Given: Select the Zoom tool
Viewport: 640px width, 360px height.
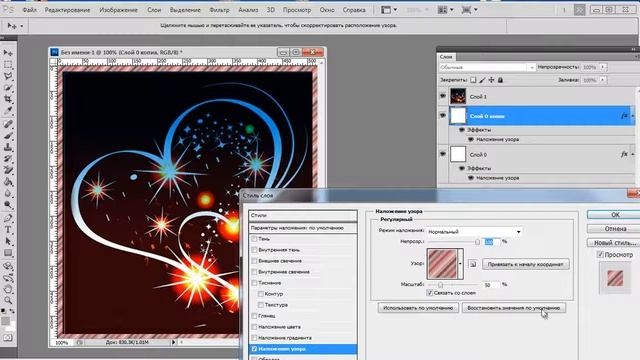Looking at the screenshot, I should tap(8, 301).
